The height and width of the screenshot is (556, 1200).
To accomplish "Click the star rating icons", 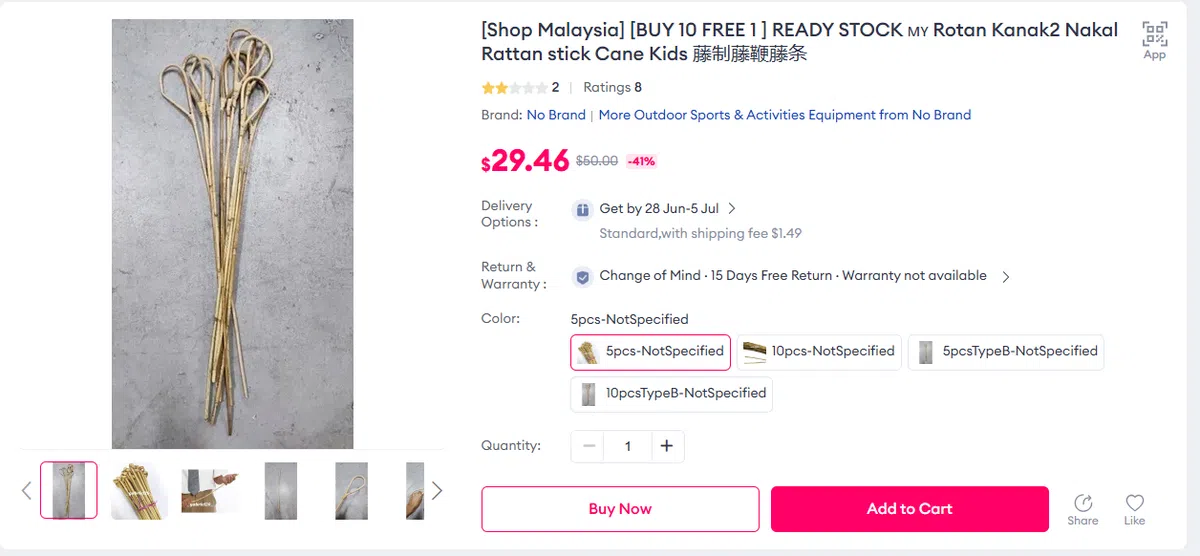I will (x=514, y=88).
